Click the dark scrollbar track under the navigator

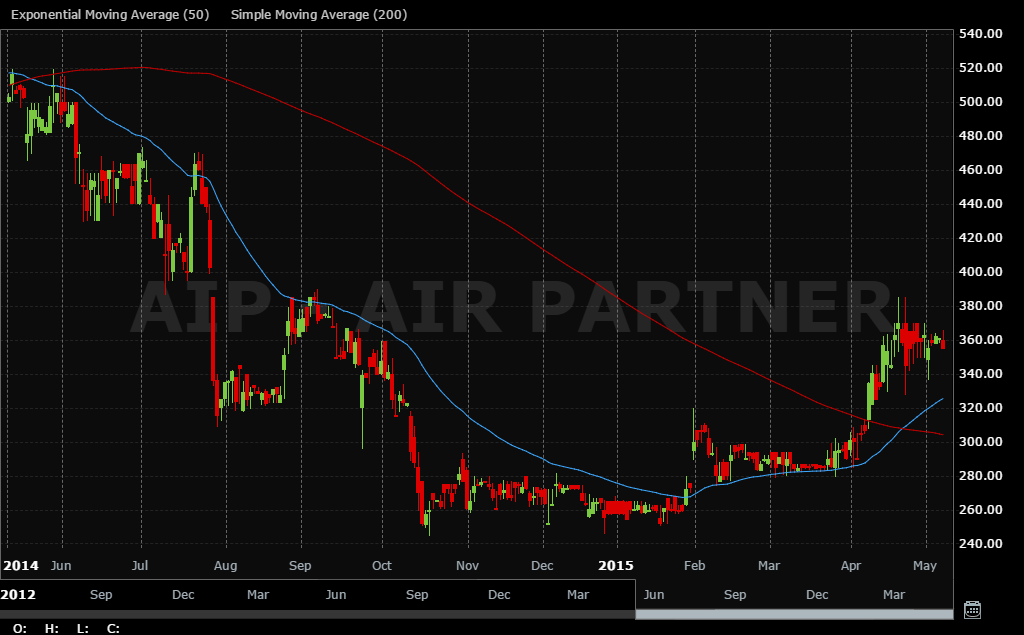pos(316,614)
